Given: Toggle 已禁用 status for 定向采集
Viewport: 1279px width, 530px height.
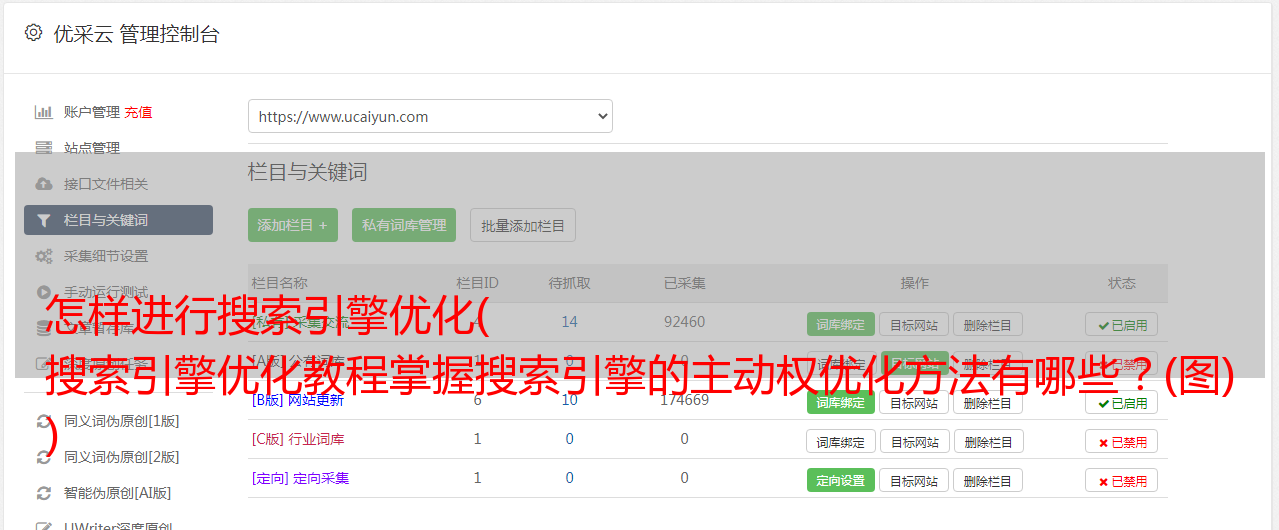Looking at the screenshot, I should point(1122,480).
